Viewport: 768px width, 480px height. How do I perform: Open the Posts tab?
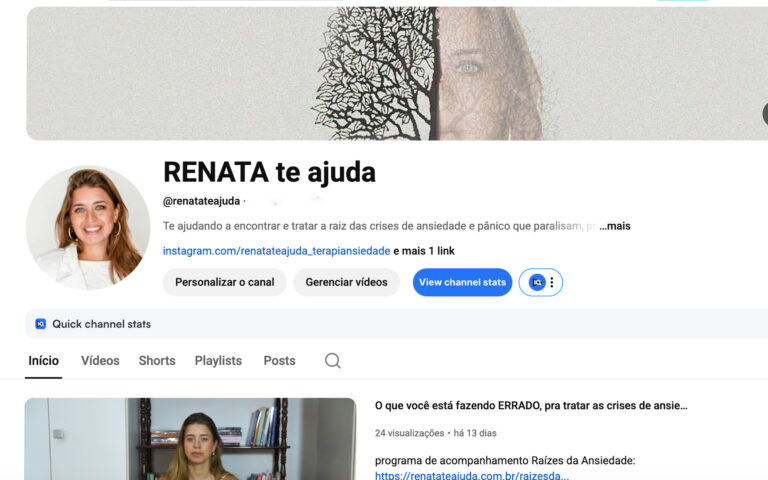point(279,361)
